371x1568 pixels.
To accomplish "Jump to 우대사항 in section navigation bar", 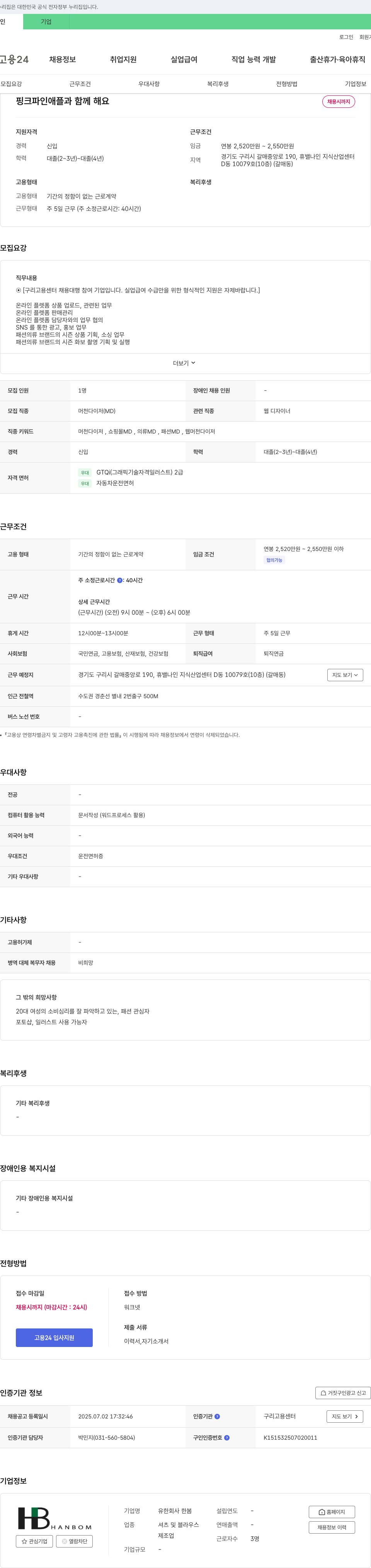I will (149, 84).
